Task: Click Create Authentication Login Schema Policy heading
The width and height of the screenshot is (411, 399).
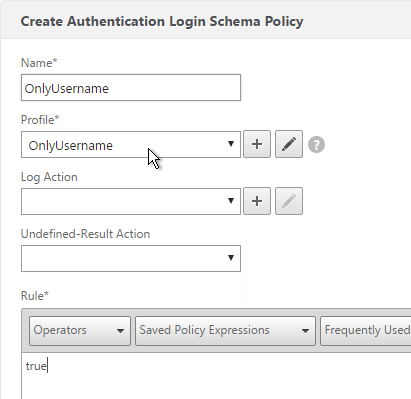Action: pos(162,21)
